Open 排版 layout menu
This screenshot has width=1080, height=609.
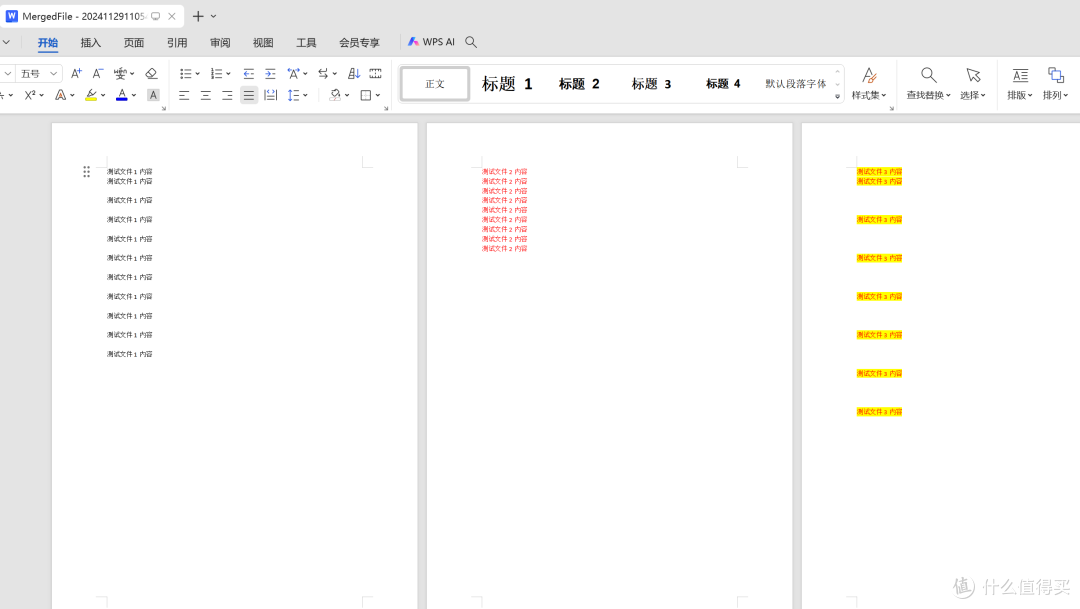pos(1020,83)
